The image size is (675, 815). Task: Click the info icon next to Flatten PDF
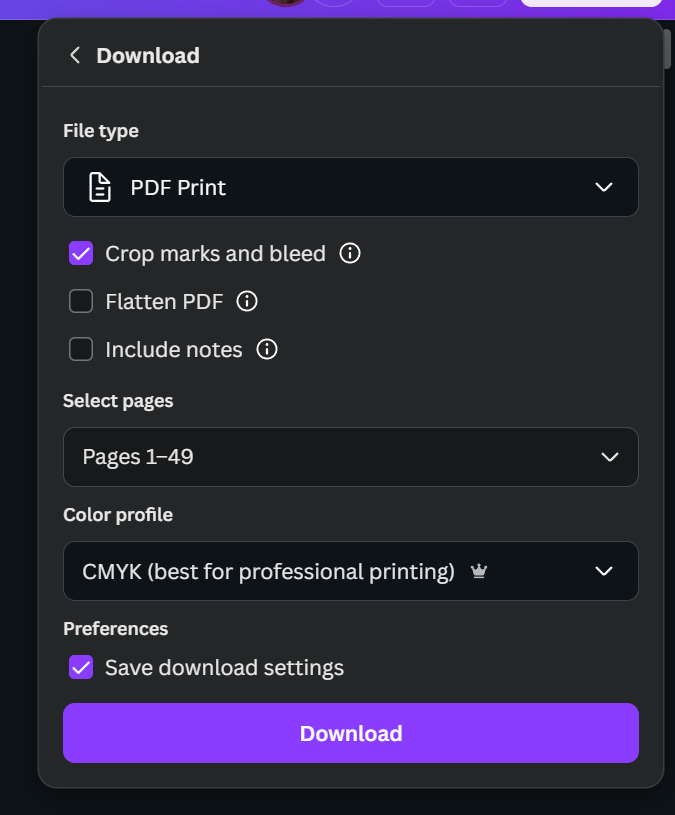pos(247,301)
